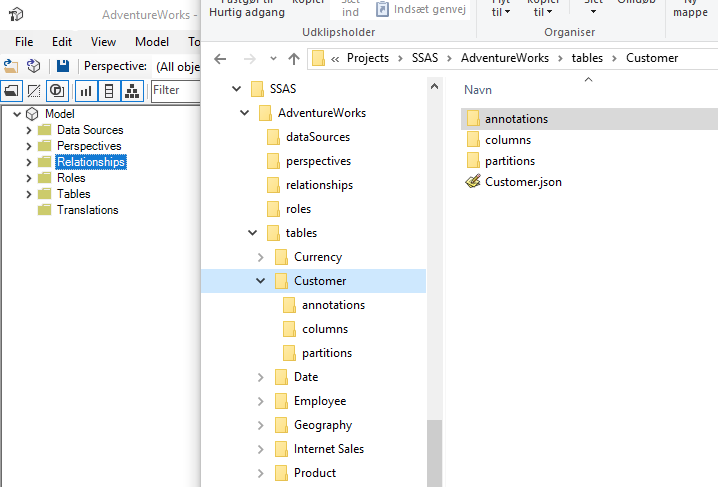Focus the Filter text box

[x=176, y=90]
